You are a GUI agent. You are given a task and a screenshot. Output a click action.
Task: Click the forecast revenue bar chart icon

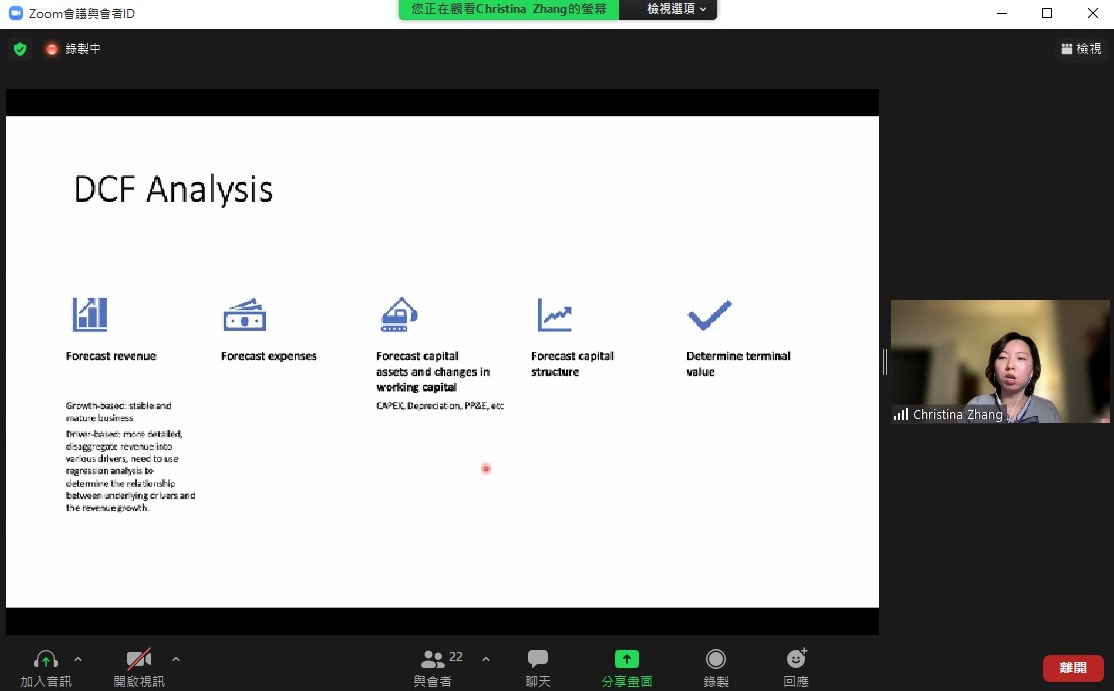coord(90,314)
